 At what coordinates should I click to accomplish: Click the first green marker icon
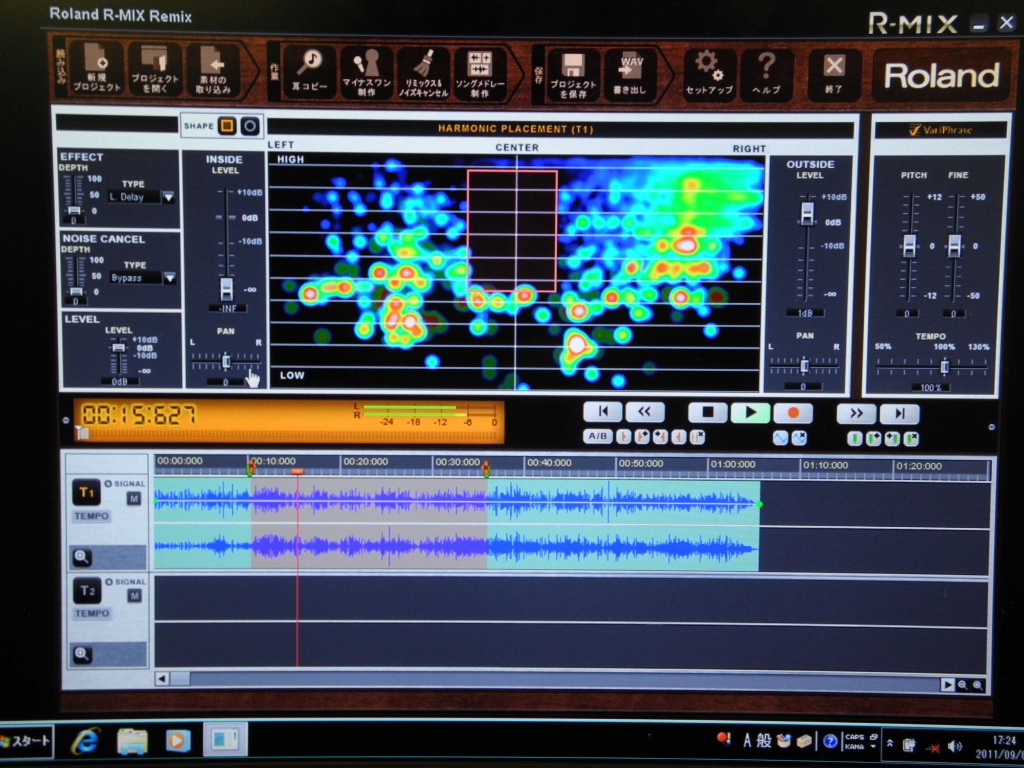(855, 439)
